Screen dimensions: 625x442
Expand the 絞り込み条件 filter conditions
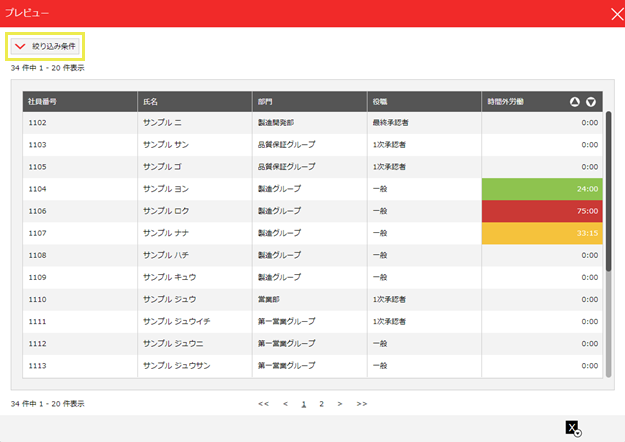tap(45, 46)
